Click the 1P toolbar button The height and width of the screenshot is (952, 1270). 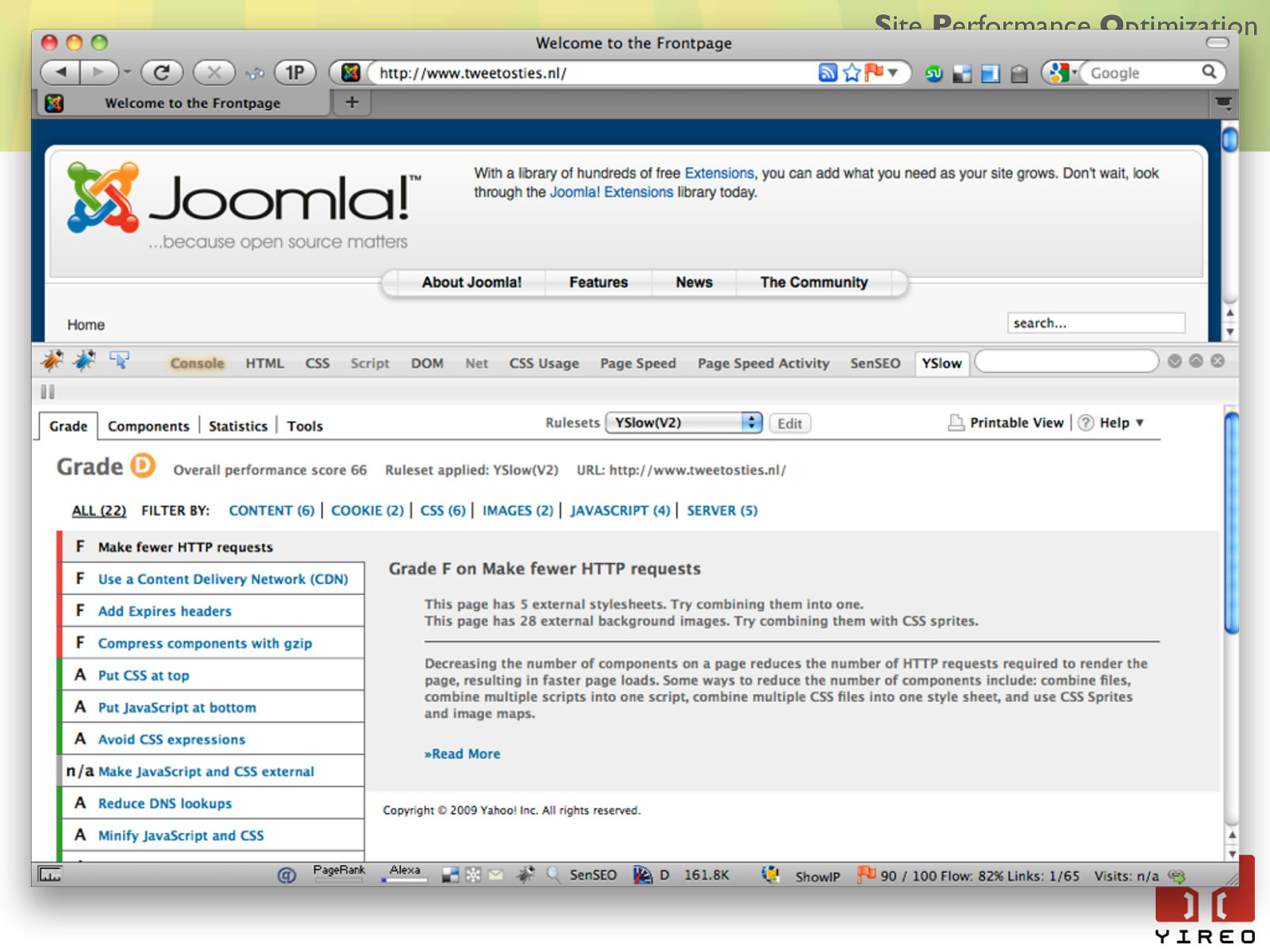point(295,73)
